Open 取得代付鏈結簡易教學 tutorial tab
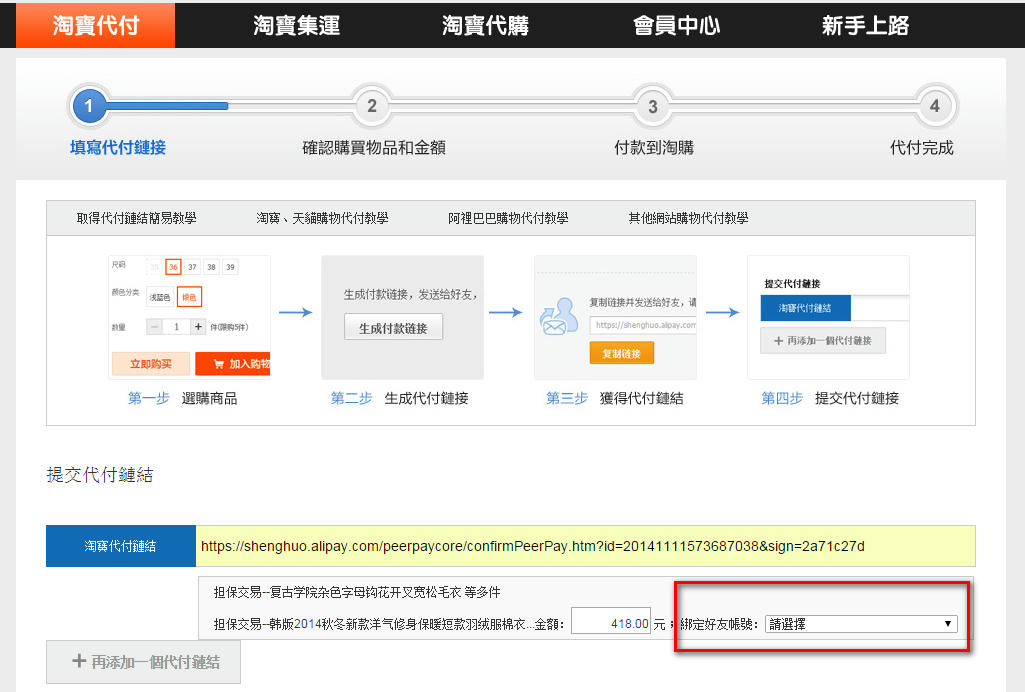This screenshot has width=1025, height=692. [x=137, y=218]
